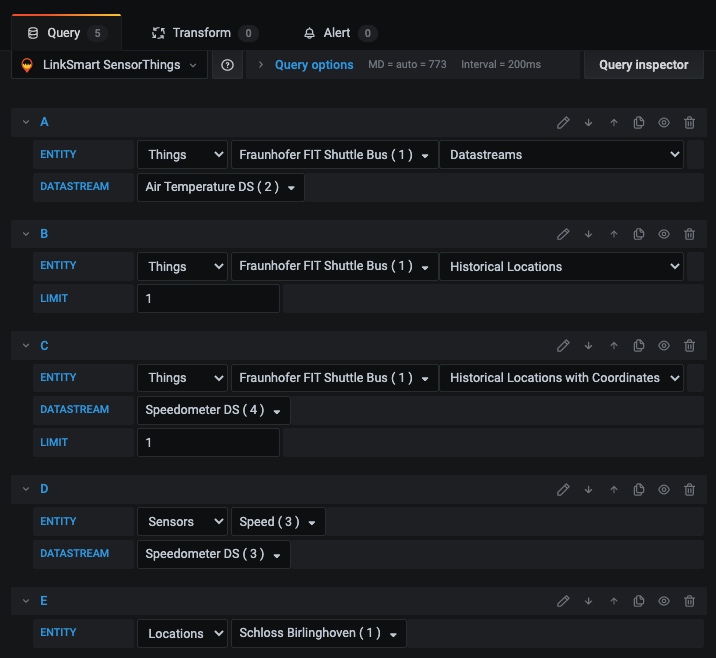The height and width of the screenshot is (658, 716).
Task: Open Locations entity dropdown in query E
Action: 182,633
